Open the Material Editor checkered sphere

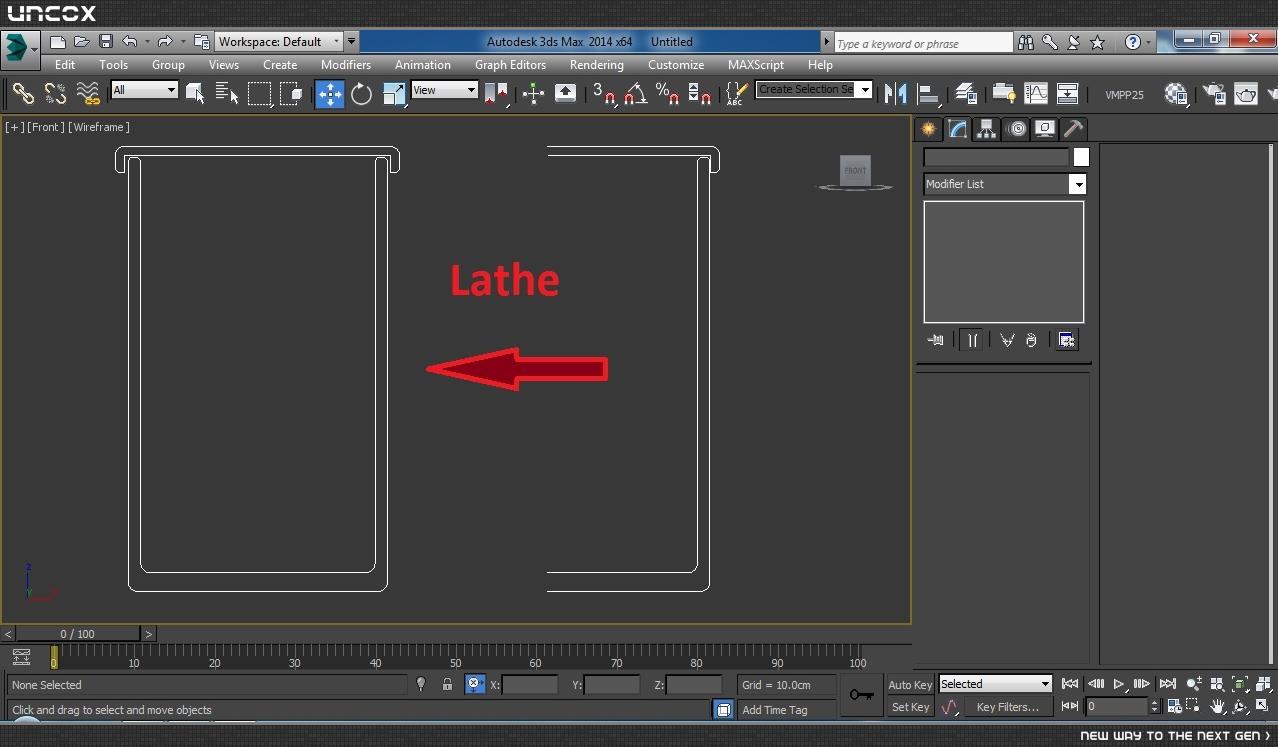point(1176,94)
